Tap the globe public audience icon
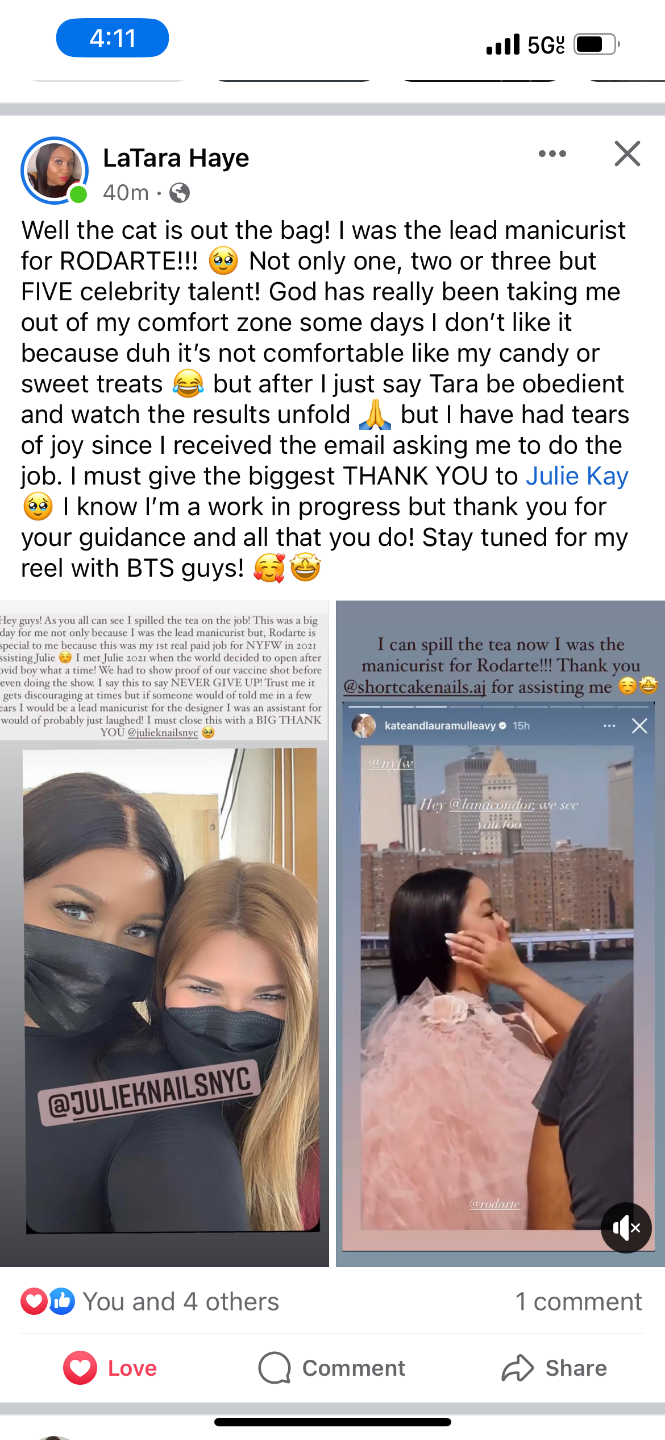The image size is (665, 1440). 179,192
